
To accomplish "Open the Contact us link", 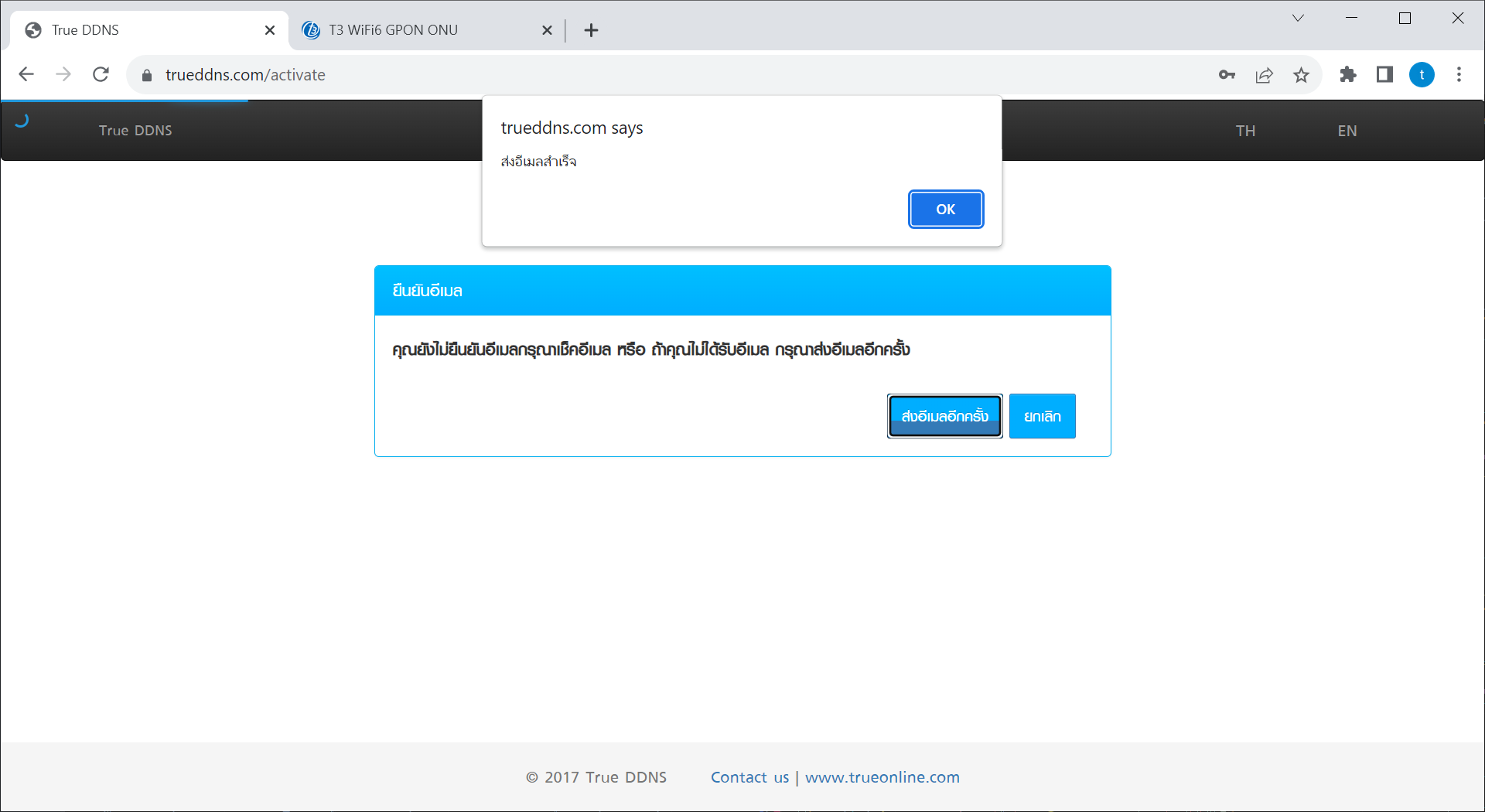I will pyautogui.click(x=749, y=777).
